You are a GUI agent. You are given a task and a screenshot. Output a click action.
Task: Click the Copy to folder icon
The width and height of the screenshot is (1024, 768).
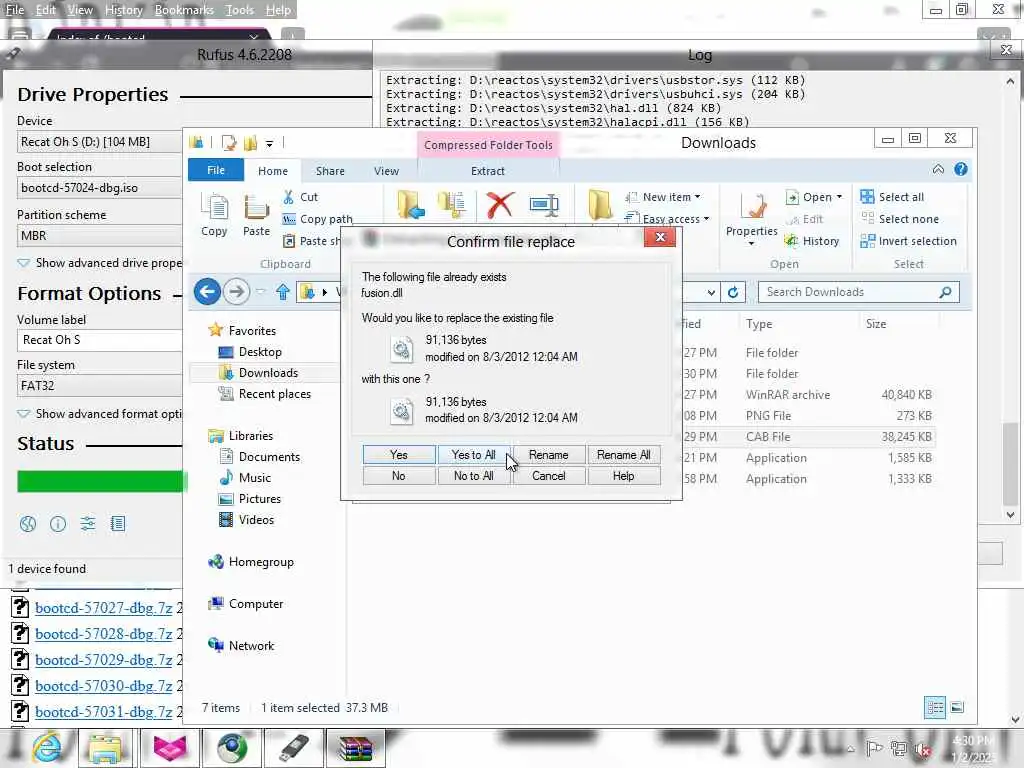tap(452, 204)
